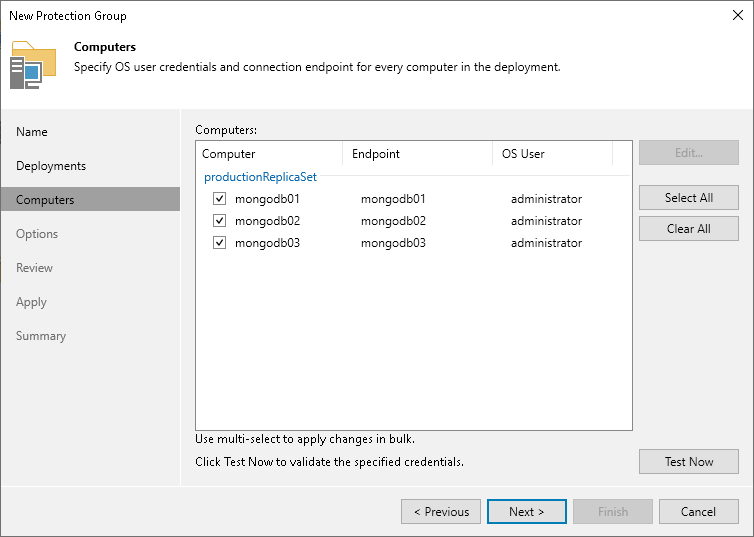Click the mongodb02 endpoint cell

(393, 221)
